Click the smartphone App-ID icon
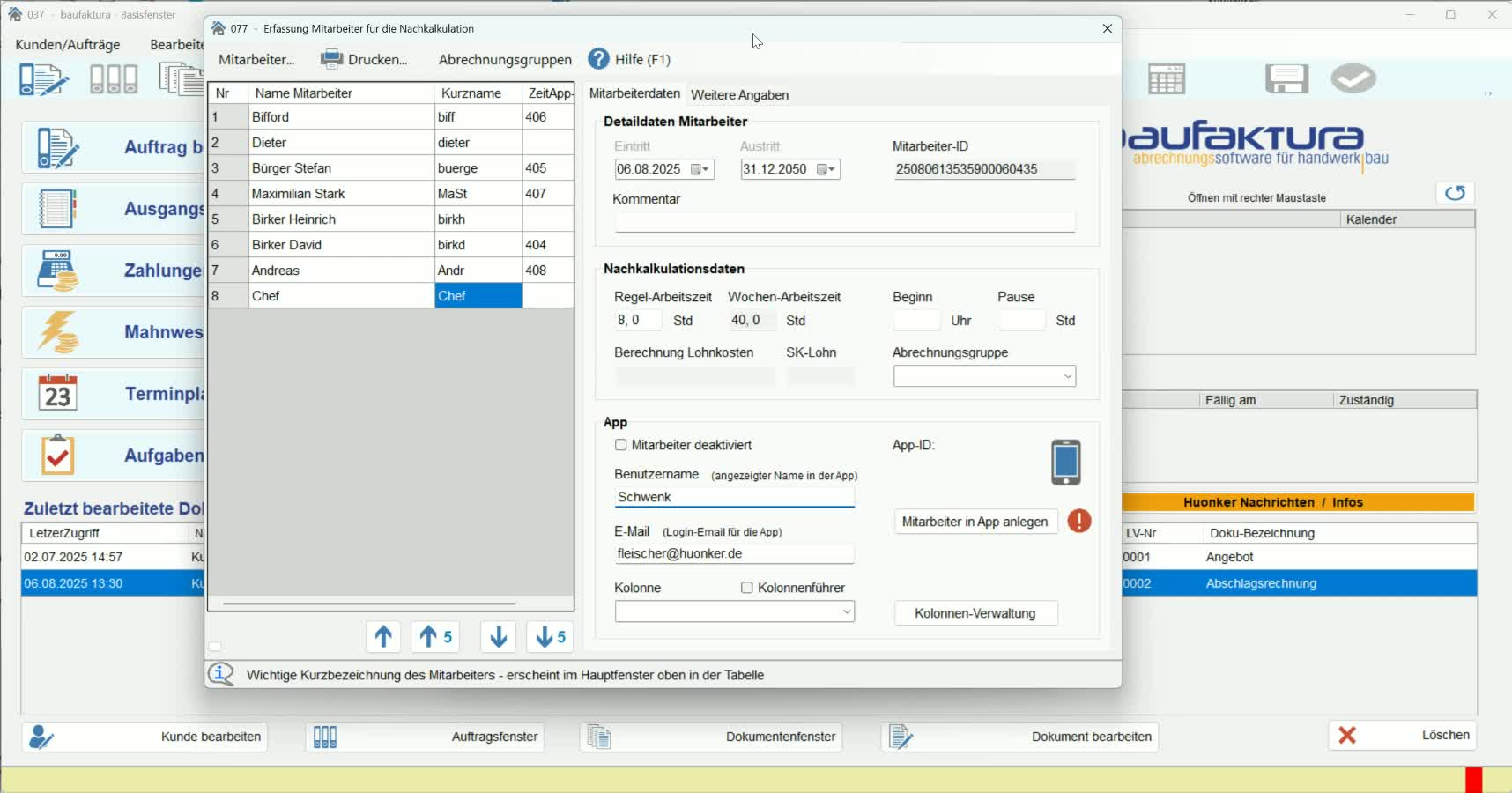1512x793 pixels. (1065, 462)
